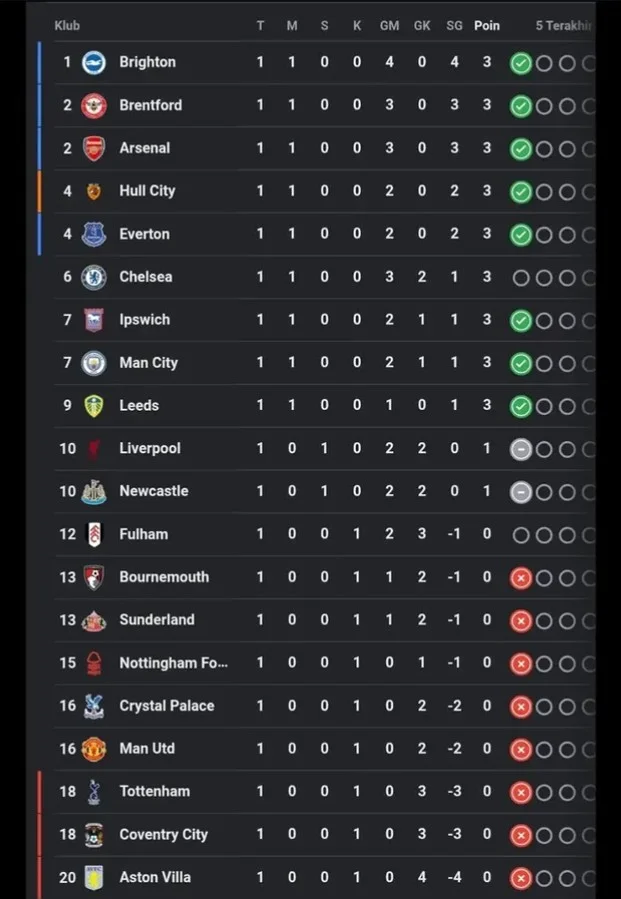Click the Man City club crest
The height and width of the screenshot is (899, 621).
pyautogui.click(x=93, y=363)
